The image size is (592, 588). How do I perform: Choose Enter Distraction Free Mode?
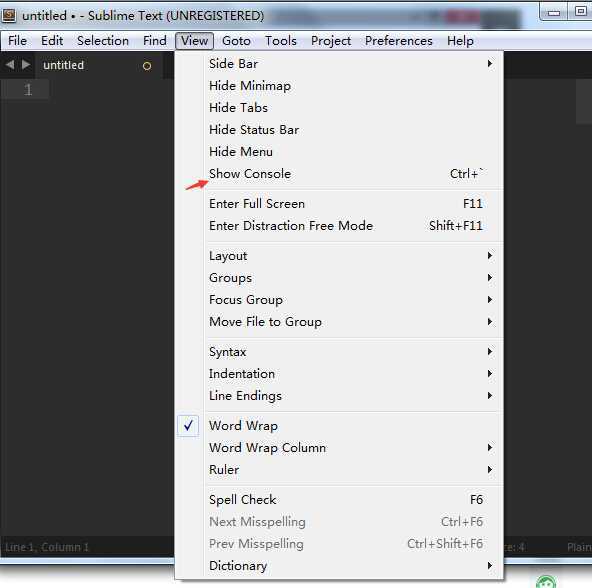click(339, 225)
